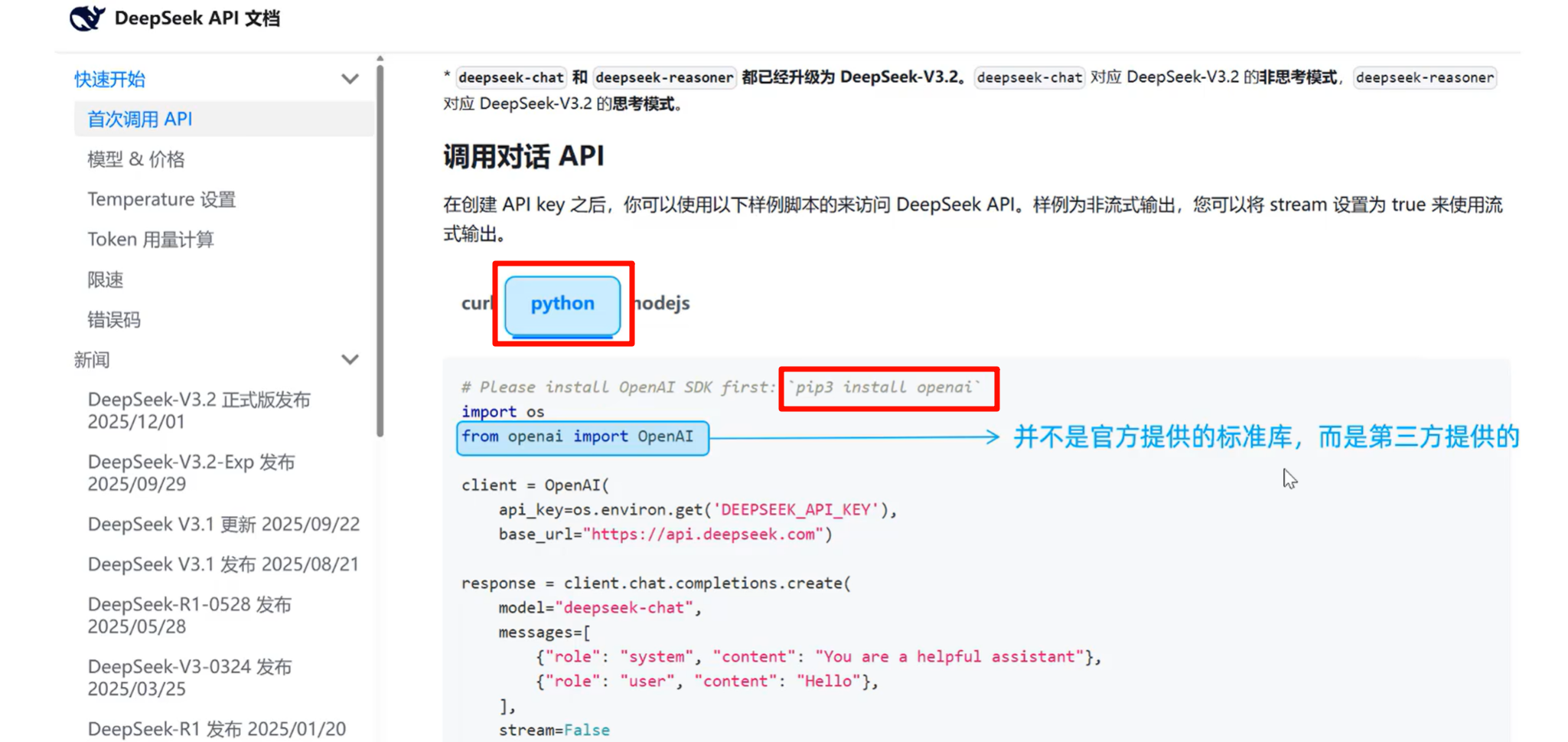Open Token 用量计算 page

151,239
